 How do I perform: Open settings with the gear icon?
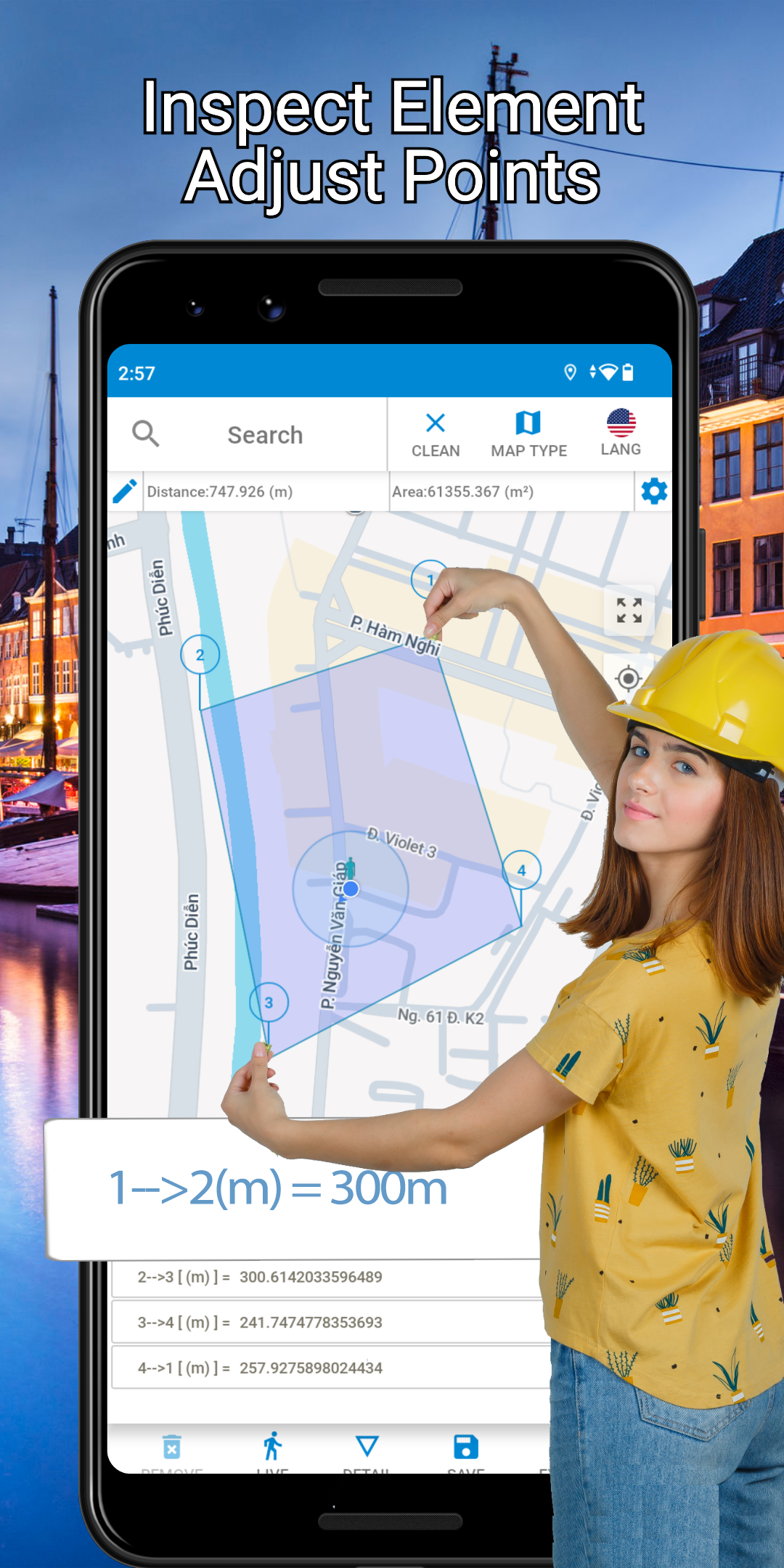click(654, 491)
